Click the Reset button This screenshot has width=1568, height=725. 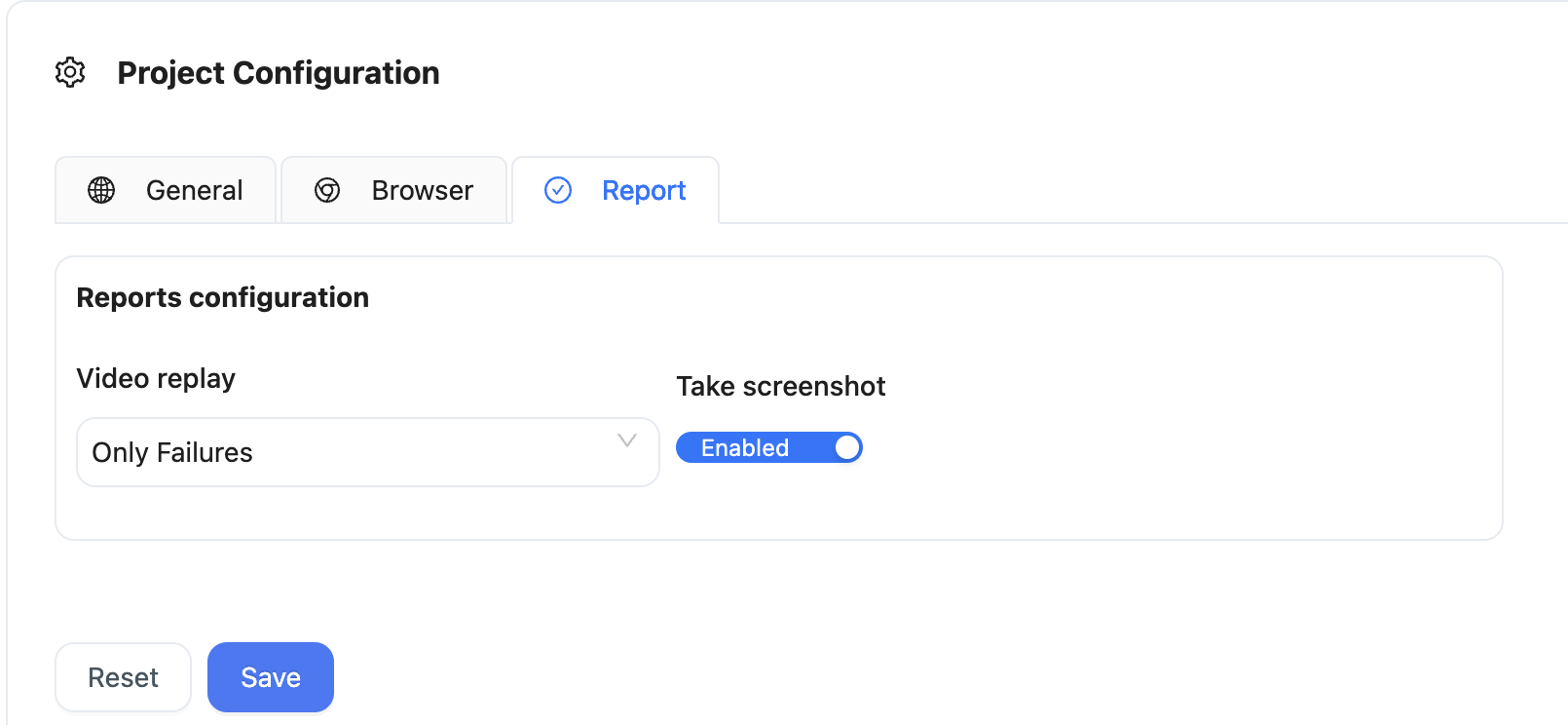click(x=123, y=677)
